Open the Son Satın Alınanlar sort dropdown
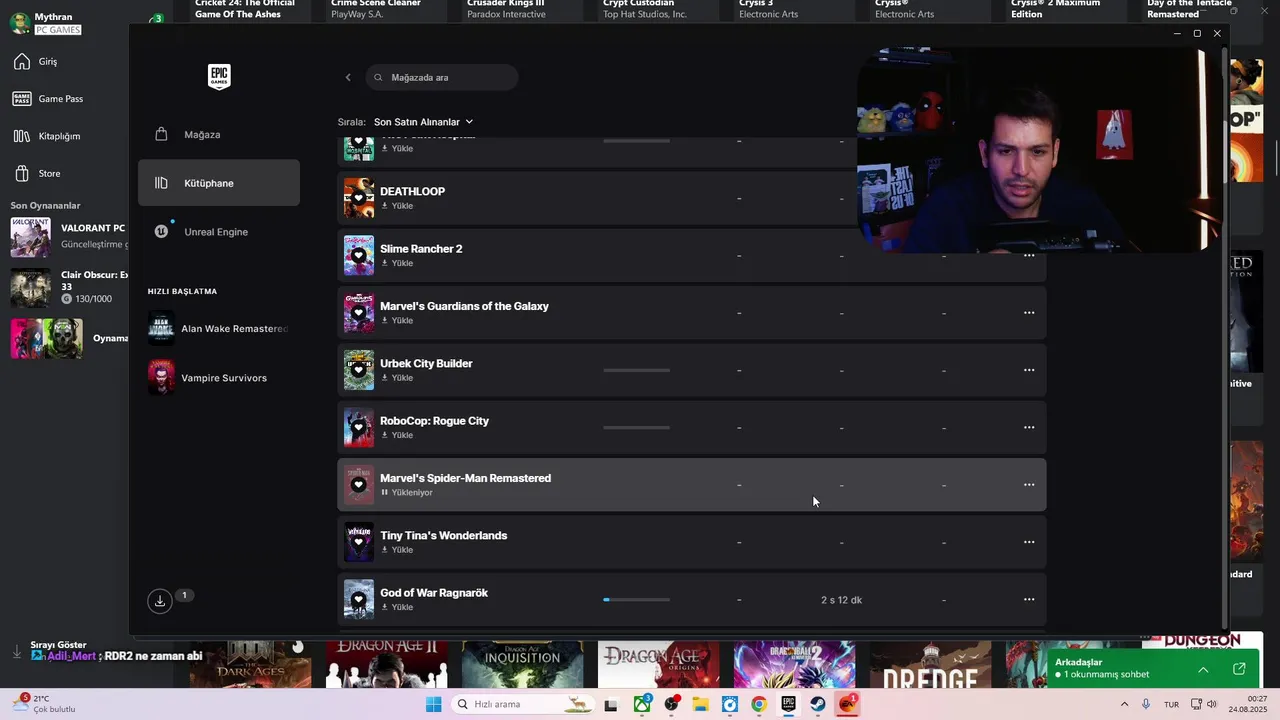The image size is (1280, 720). tap(423, 122)
